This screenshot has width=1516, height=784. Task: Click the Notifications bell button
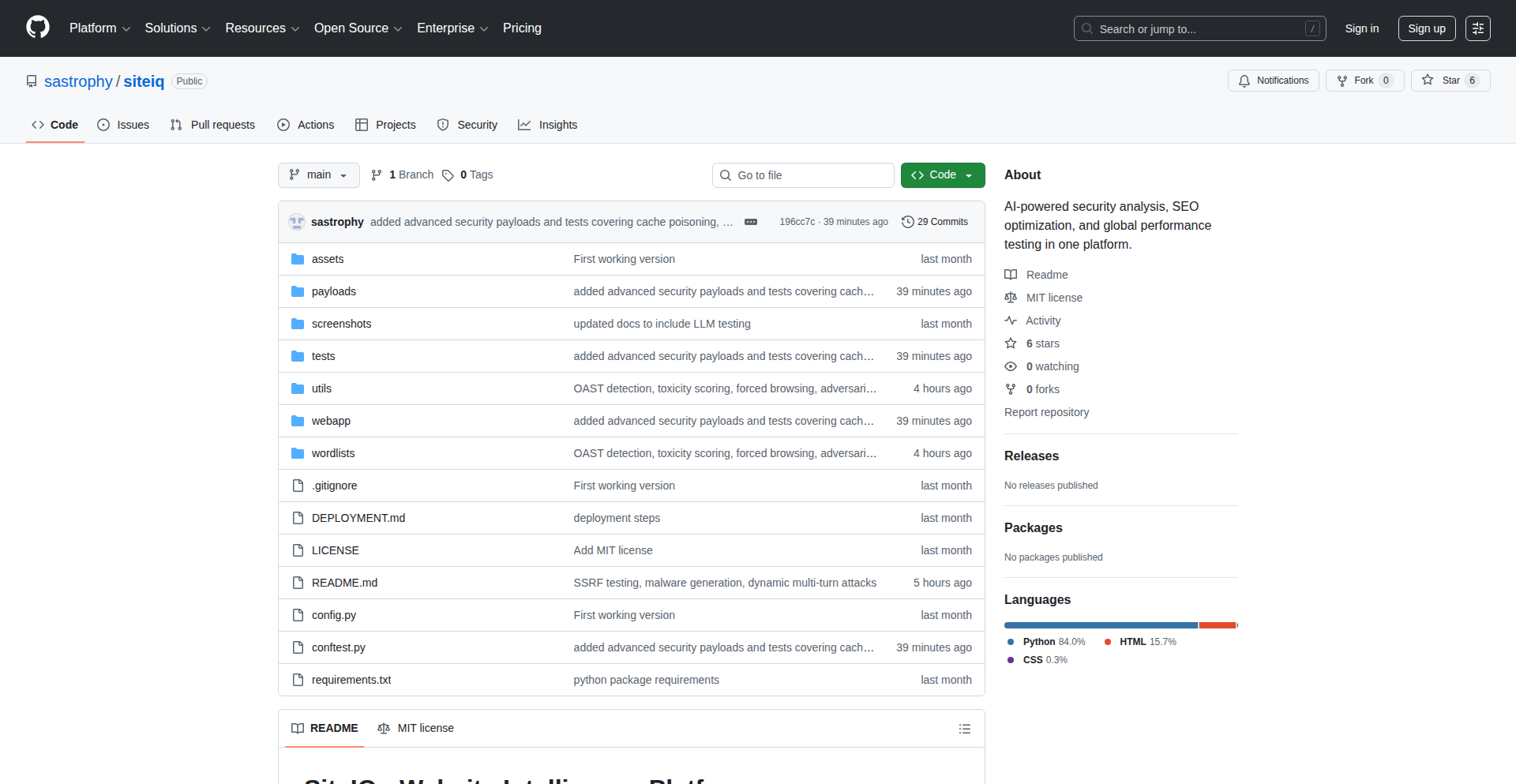coord(1273,81)
